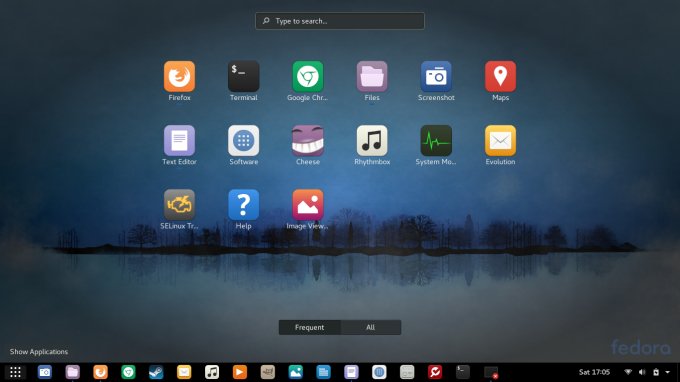Open Rhythmbox from the grid
This screenshot has width=680, height=382.
pyautogui.click(x=372, y=141)
